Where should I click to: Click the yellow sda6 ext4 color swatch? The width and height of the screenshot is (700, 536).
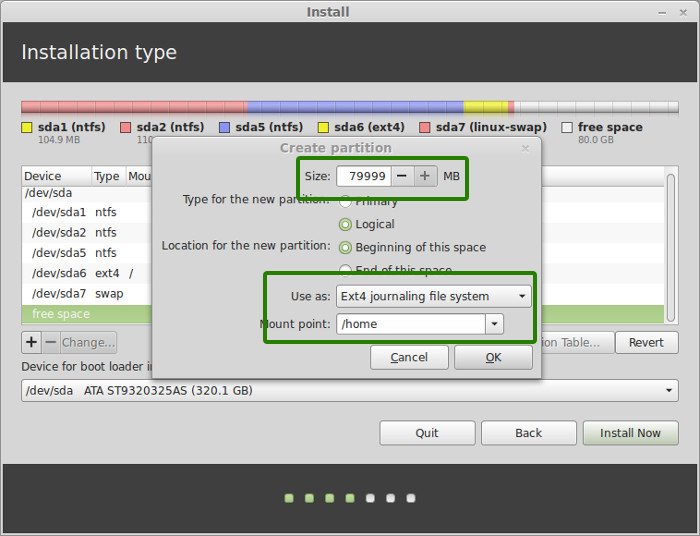[324, 128]
